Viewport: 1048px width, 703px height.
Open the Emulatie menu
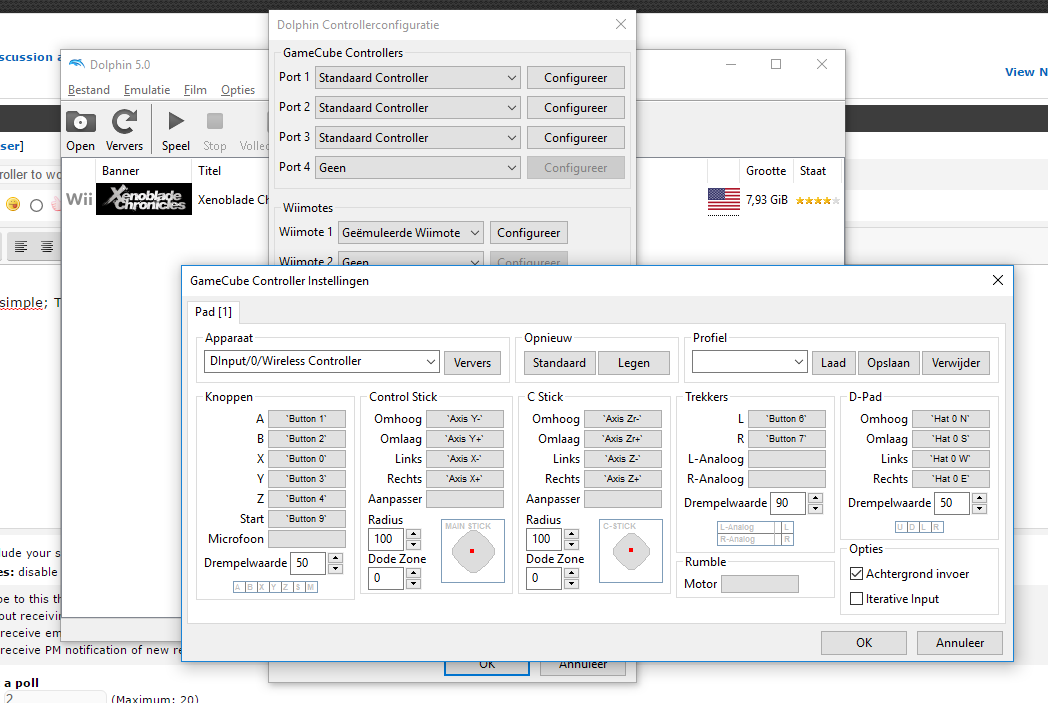click(x=146, y=90)
